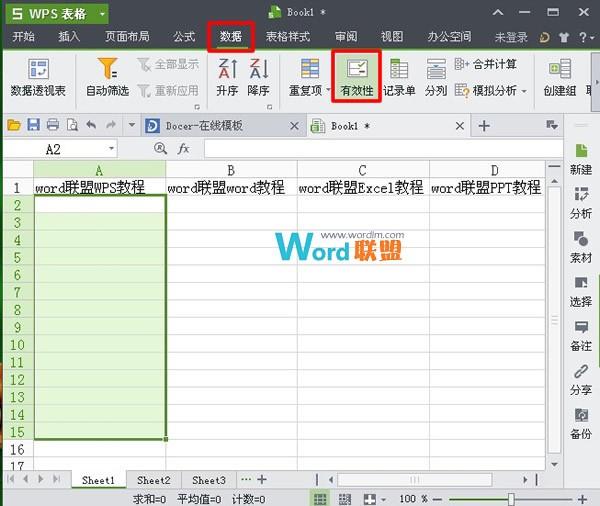Click 备份 backup in the sidebar

pos(580,423)
